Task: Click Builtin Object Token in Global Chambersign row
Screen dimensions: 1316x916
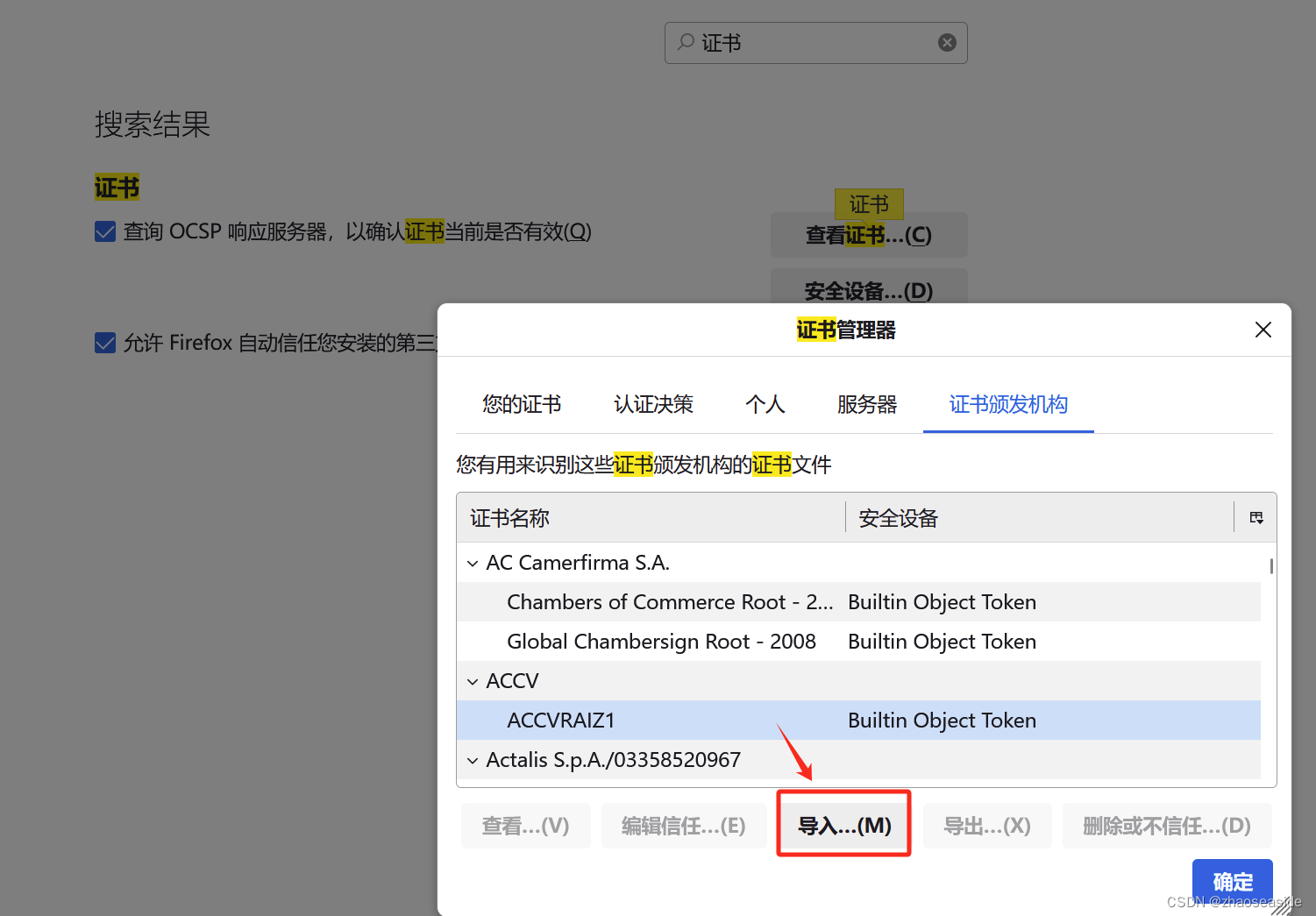Action: (942, 642)
